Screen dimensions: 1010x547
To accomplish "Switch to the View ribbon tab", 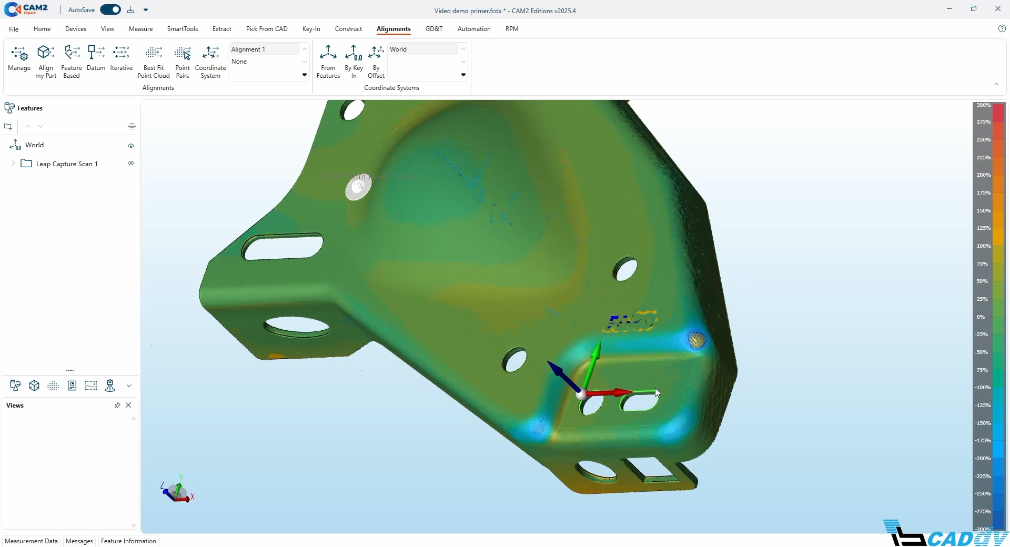I will (x=107, y=29).
